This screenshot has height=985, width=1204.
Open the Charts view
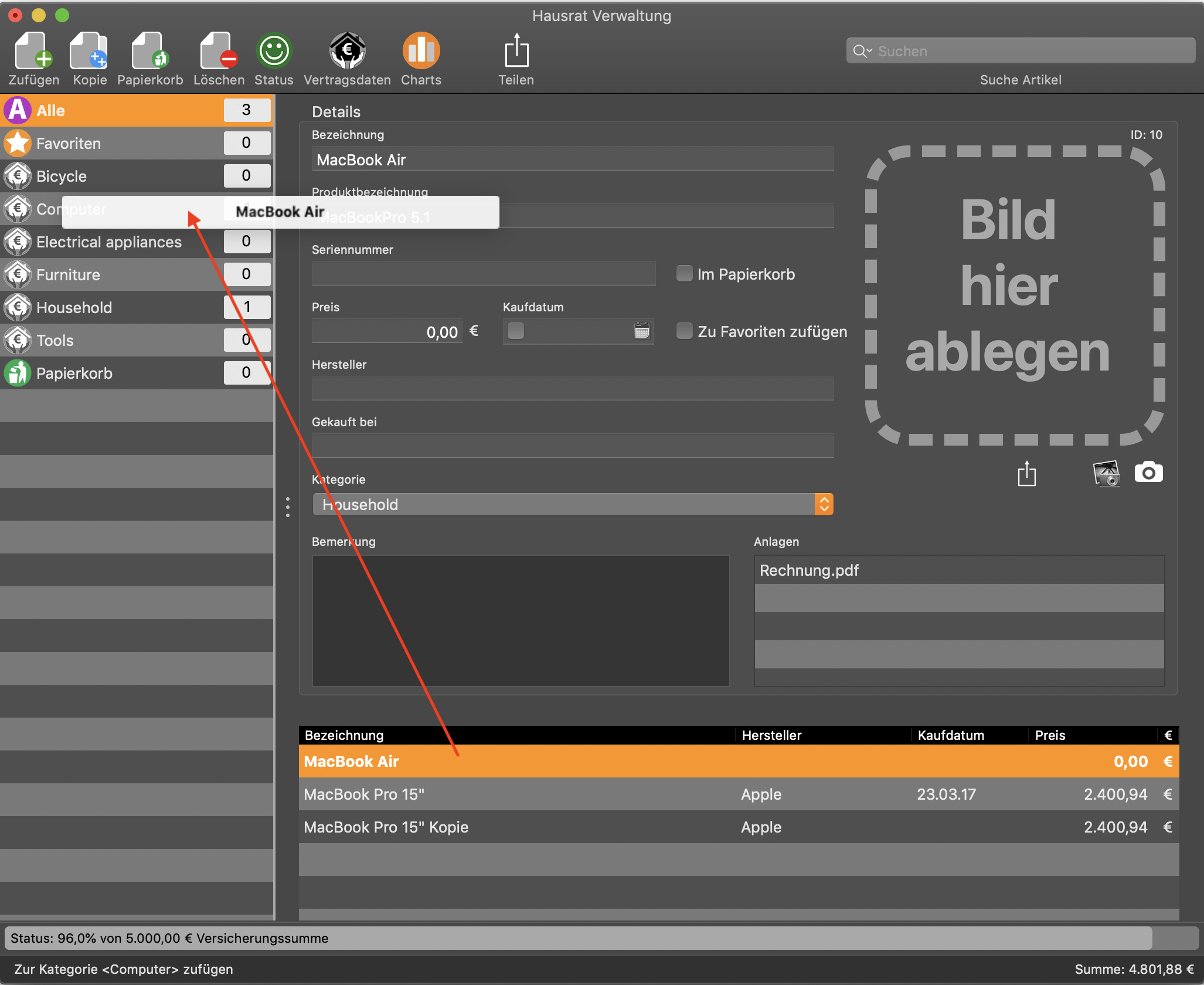(x=421, y=51)
